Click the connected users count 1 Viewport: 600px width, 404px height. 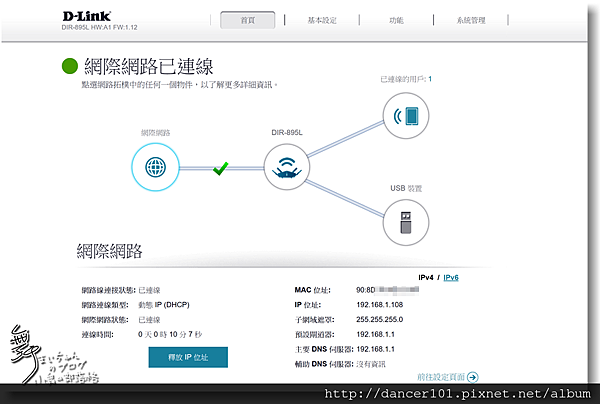430,79
